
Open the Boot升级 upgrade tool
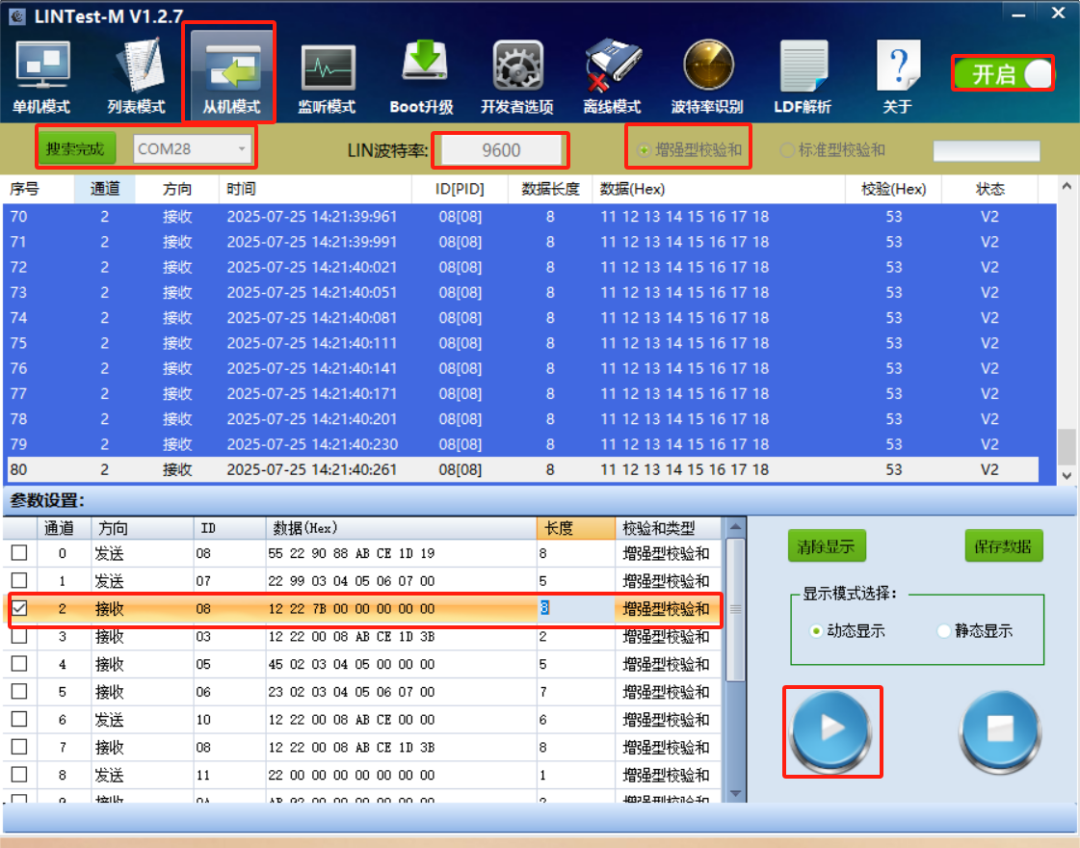pyautogui.click(x=422, y=76)
